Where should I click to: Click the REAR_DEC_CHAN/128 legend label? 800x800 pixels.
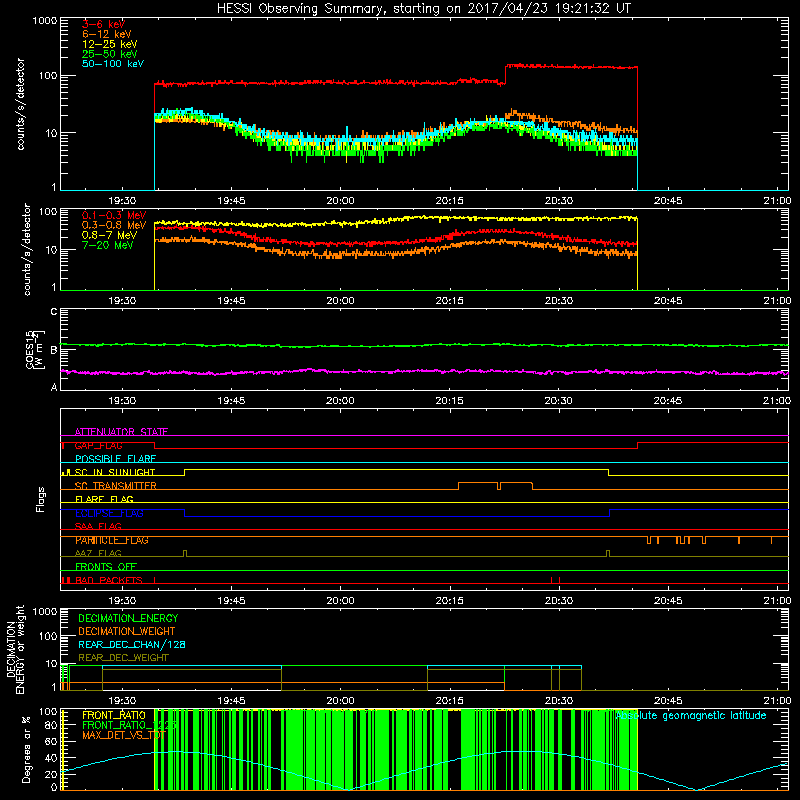click(x=132, y=644)
